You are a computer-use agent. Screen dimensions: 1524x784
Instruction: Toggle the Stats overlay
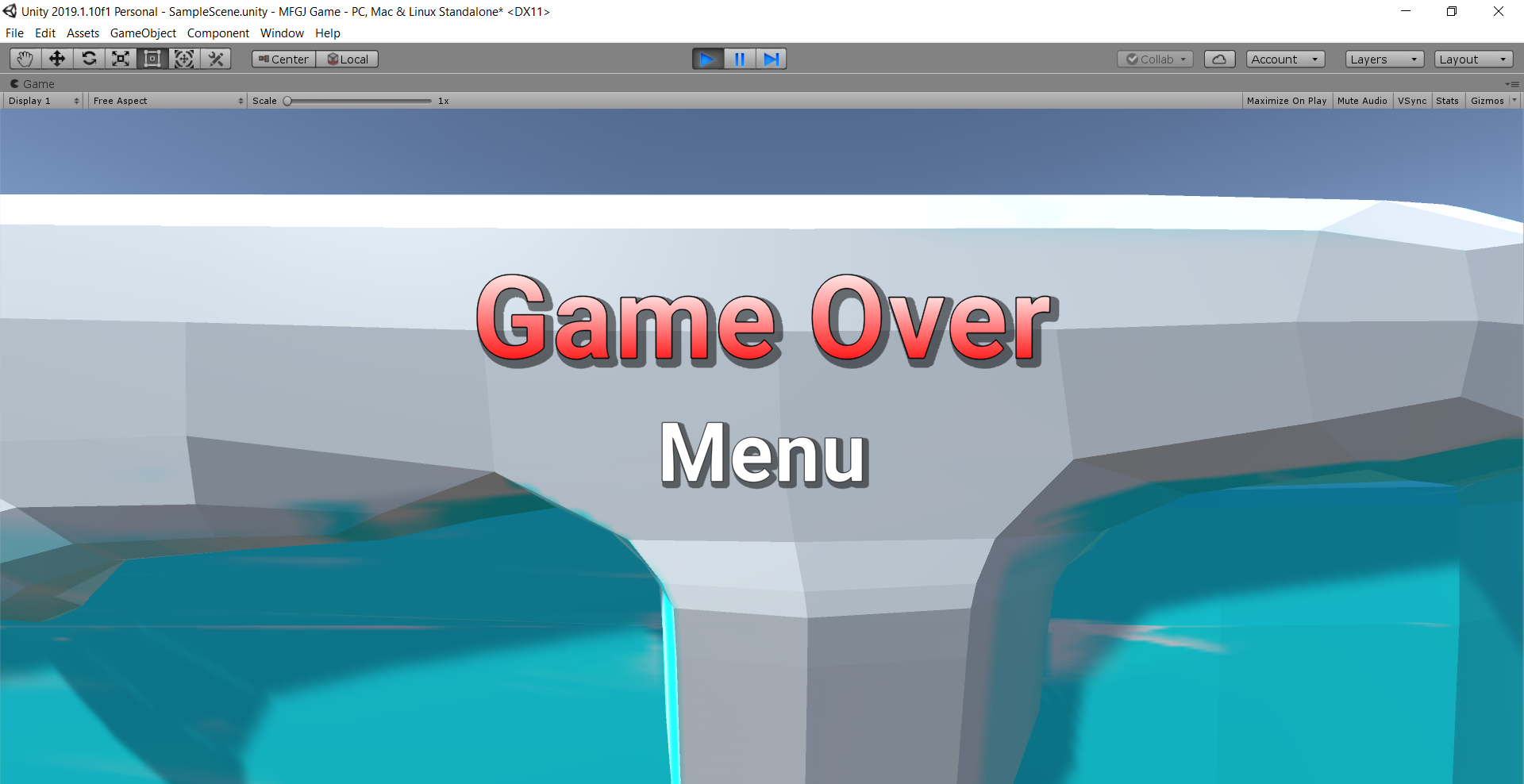click(x=1447, y=101)
